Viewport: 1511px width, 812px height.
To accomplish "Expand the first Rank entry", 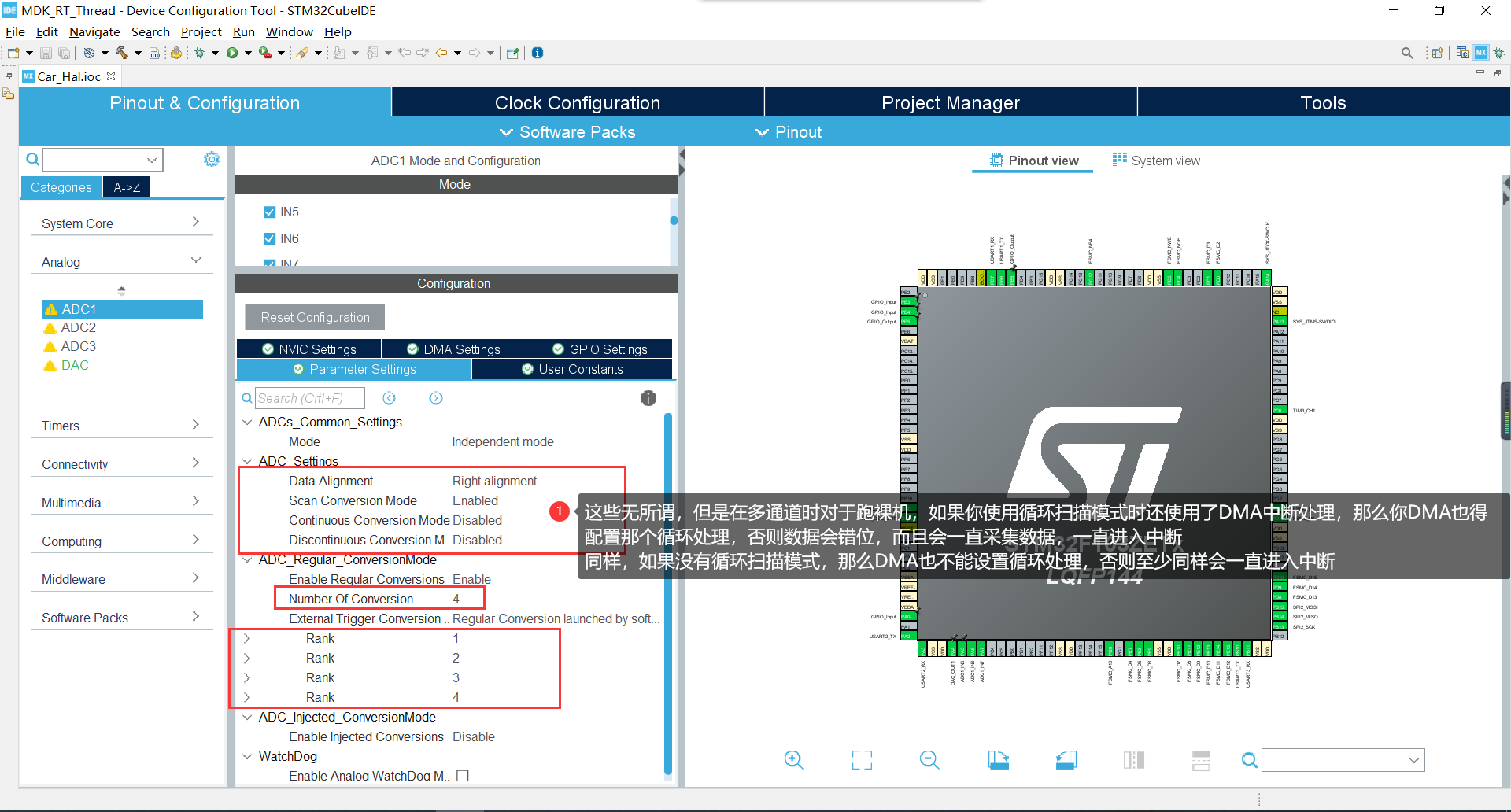I will (247, 638).
